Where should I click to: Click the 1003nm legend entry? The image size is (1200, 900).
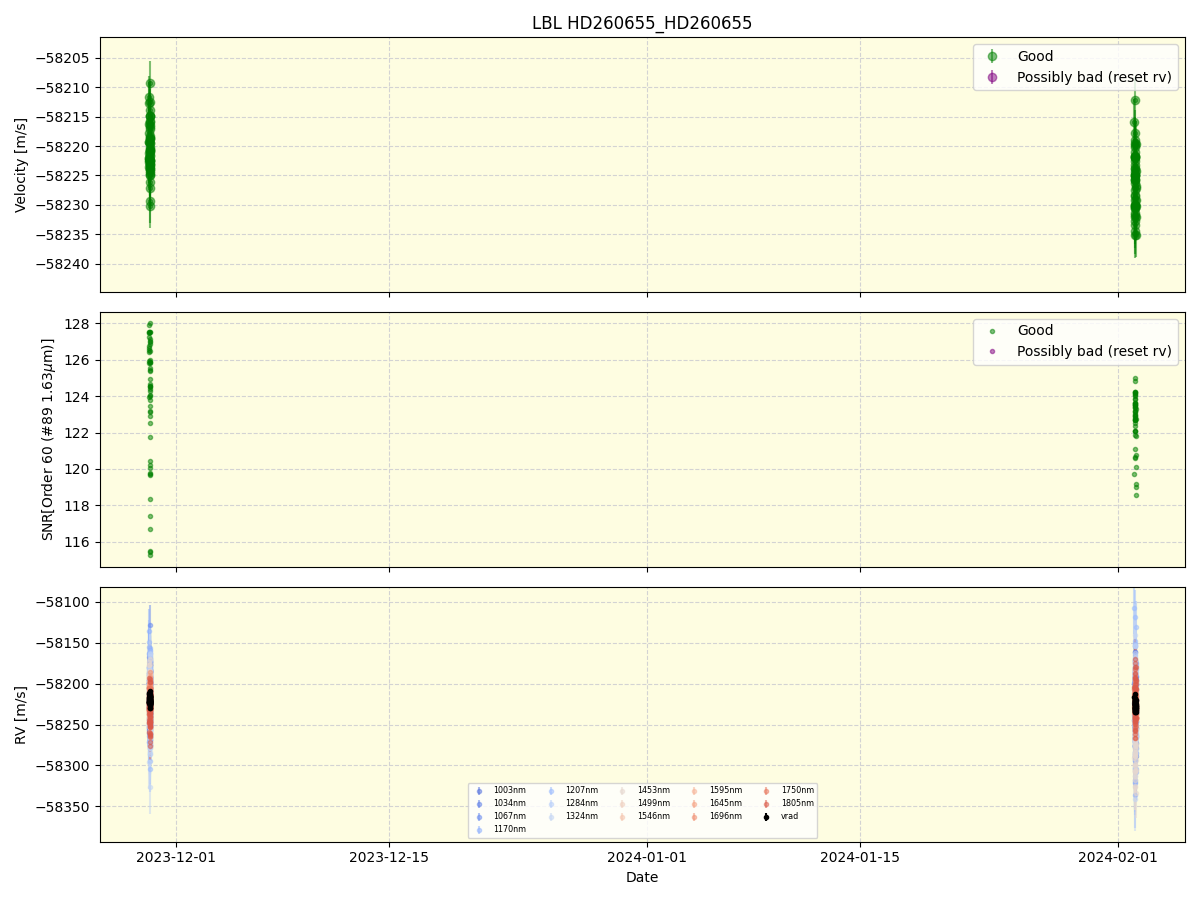click(509, 790)
